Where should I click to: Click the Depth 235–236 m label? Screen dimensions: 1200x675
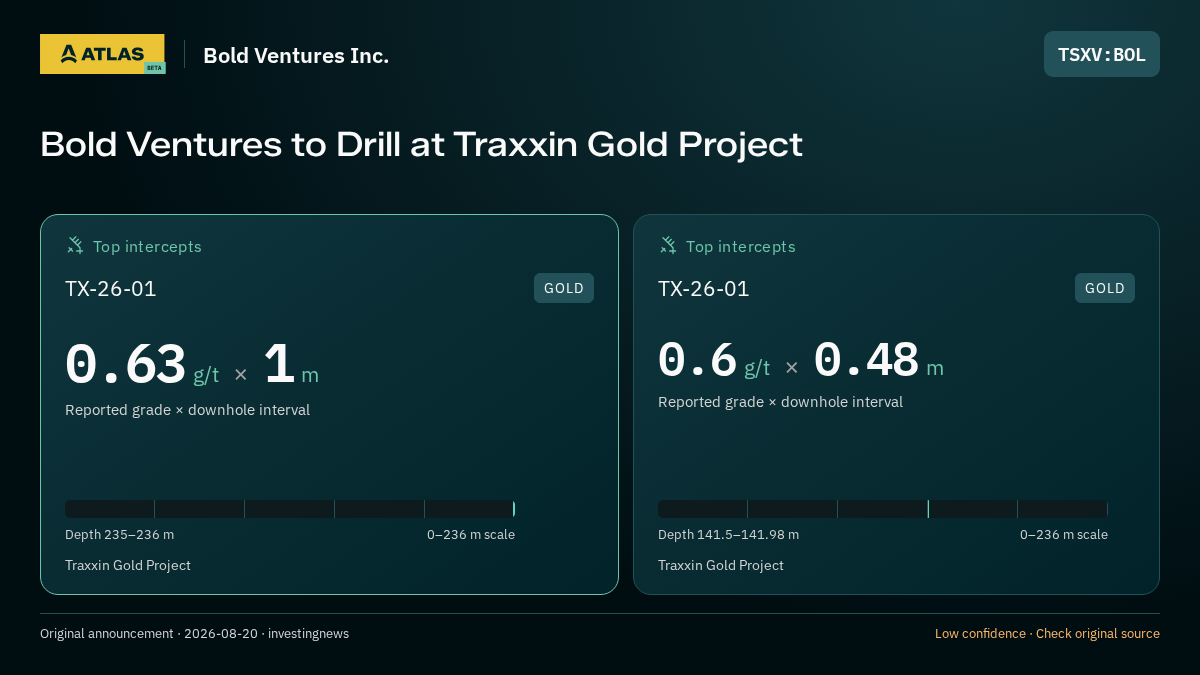119,535
